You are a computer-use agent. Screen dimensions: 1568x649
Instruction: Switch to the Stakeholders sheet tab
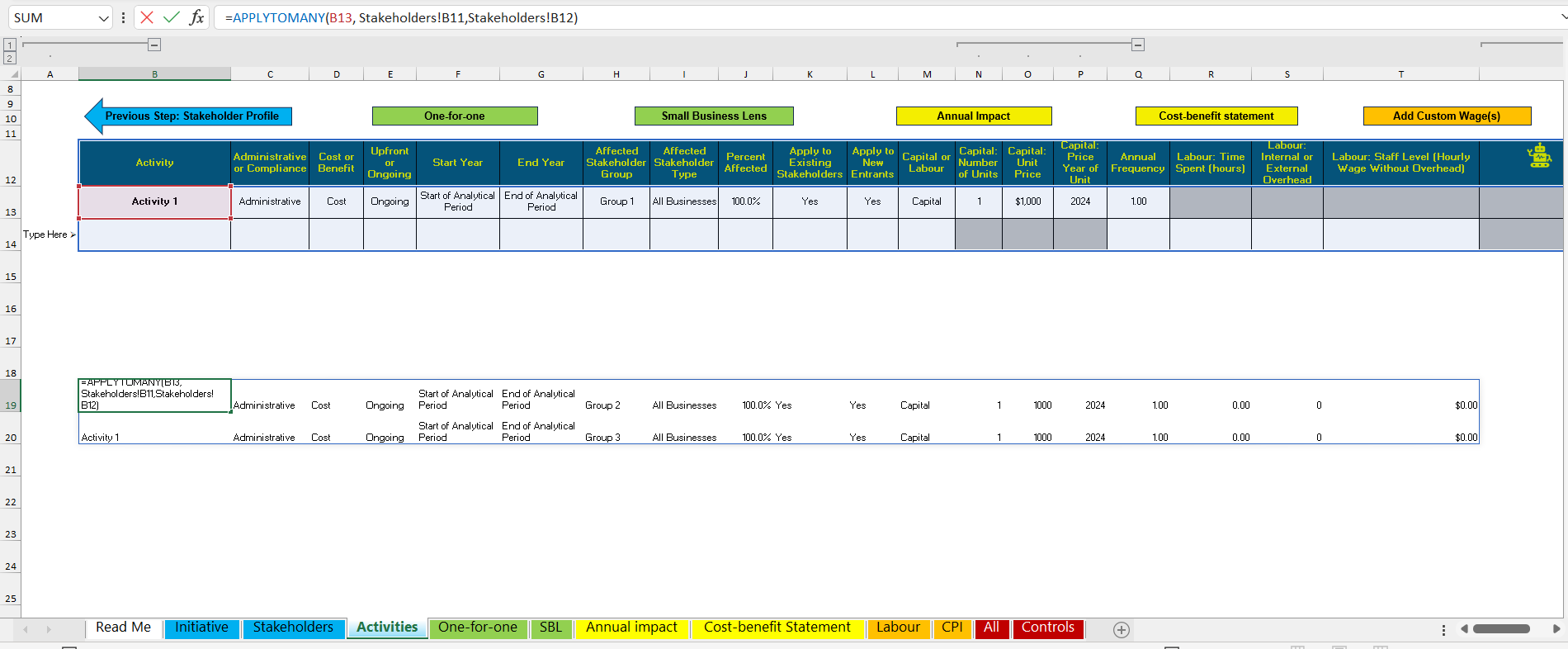pos(293,628)
